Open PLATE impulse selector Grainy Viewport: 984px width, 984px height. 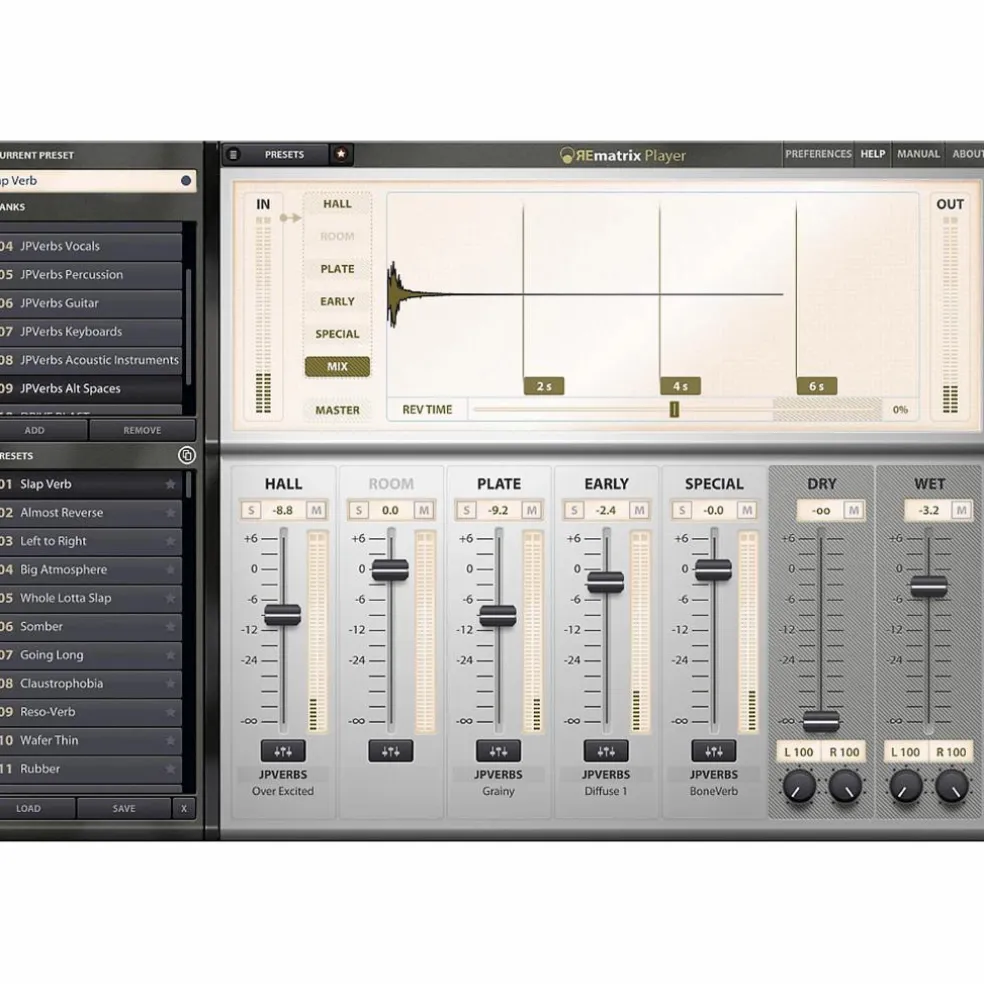(498, 791)
